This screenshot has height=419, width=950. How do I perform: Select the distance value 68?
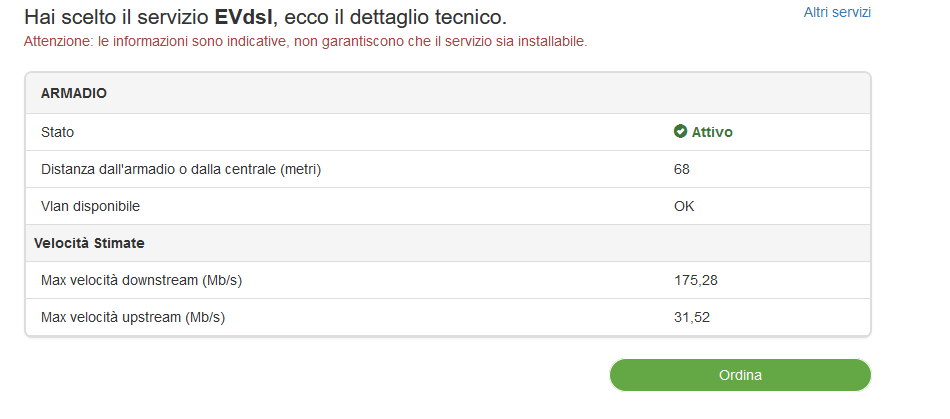coord(682,170)
